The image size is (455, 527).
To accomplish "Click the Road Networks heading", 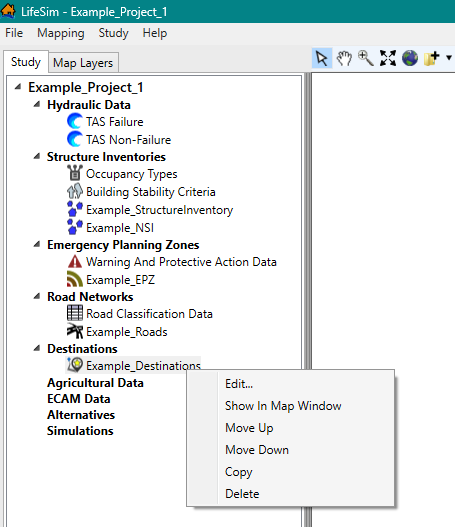I will coord(90,297).
